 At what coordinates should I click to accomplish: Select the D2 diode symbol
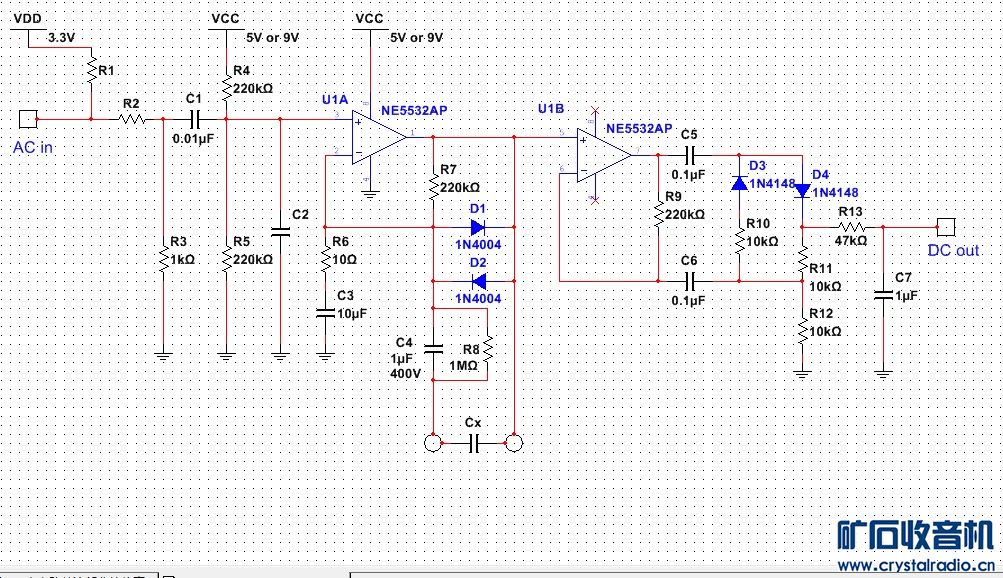[x=478, y=281]
